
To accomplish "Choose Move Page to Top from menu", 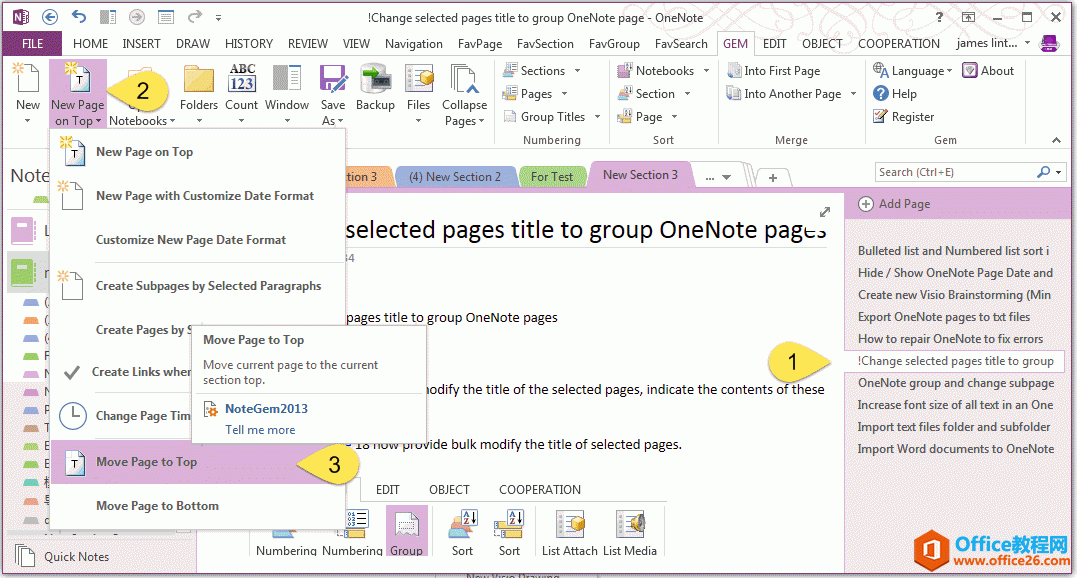I will (x=149, y=463).
